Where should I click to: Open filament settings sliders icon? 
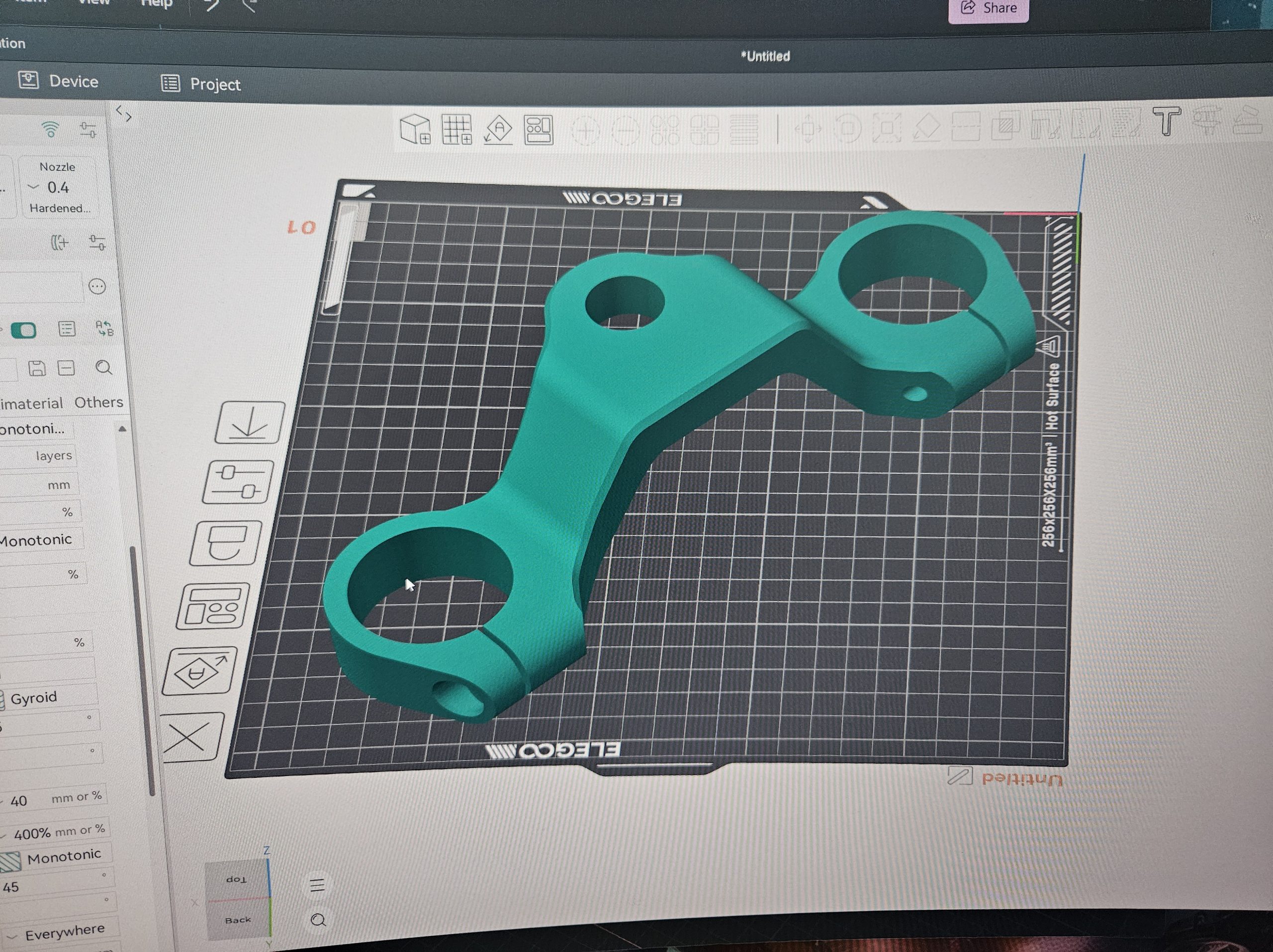(97, 243)
